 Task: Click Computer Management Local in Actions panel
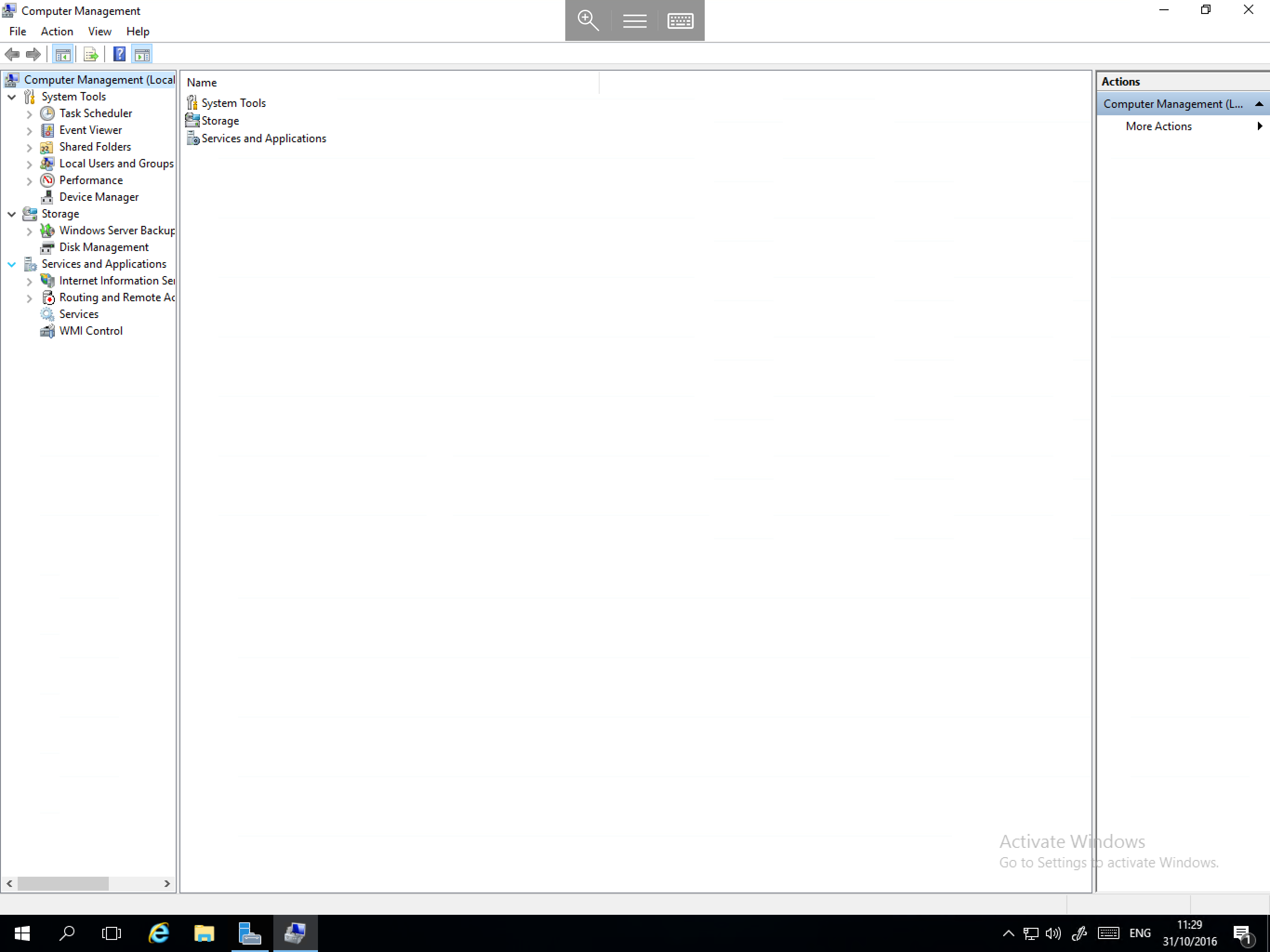[x=1180, y=103]
